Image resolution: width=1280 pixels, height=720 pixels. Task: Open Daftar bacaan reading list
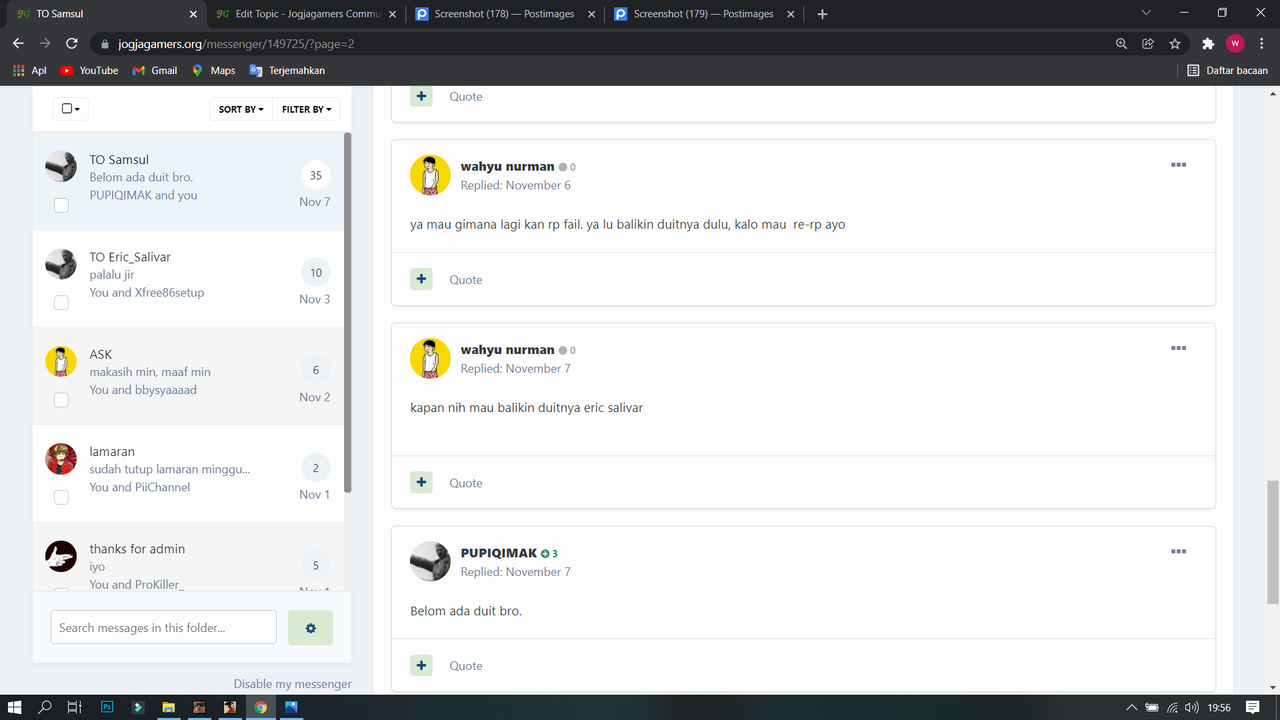click(1227, 71)
